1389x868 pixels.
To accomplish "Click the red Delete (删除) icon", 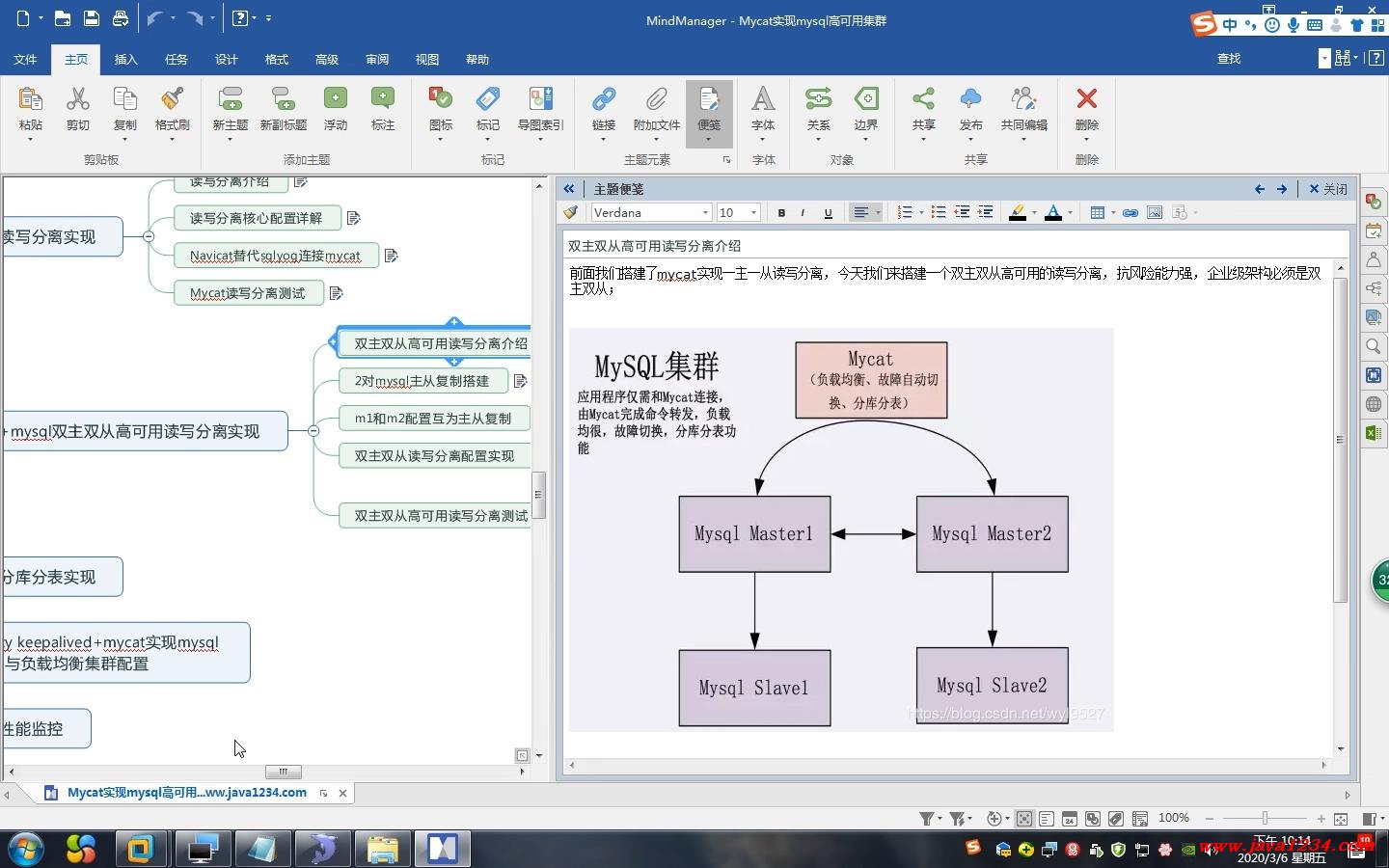I will [x=1087, y=98].
